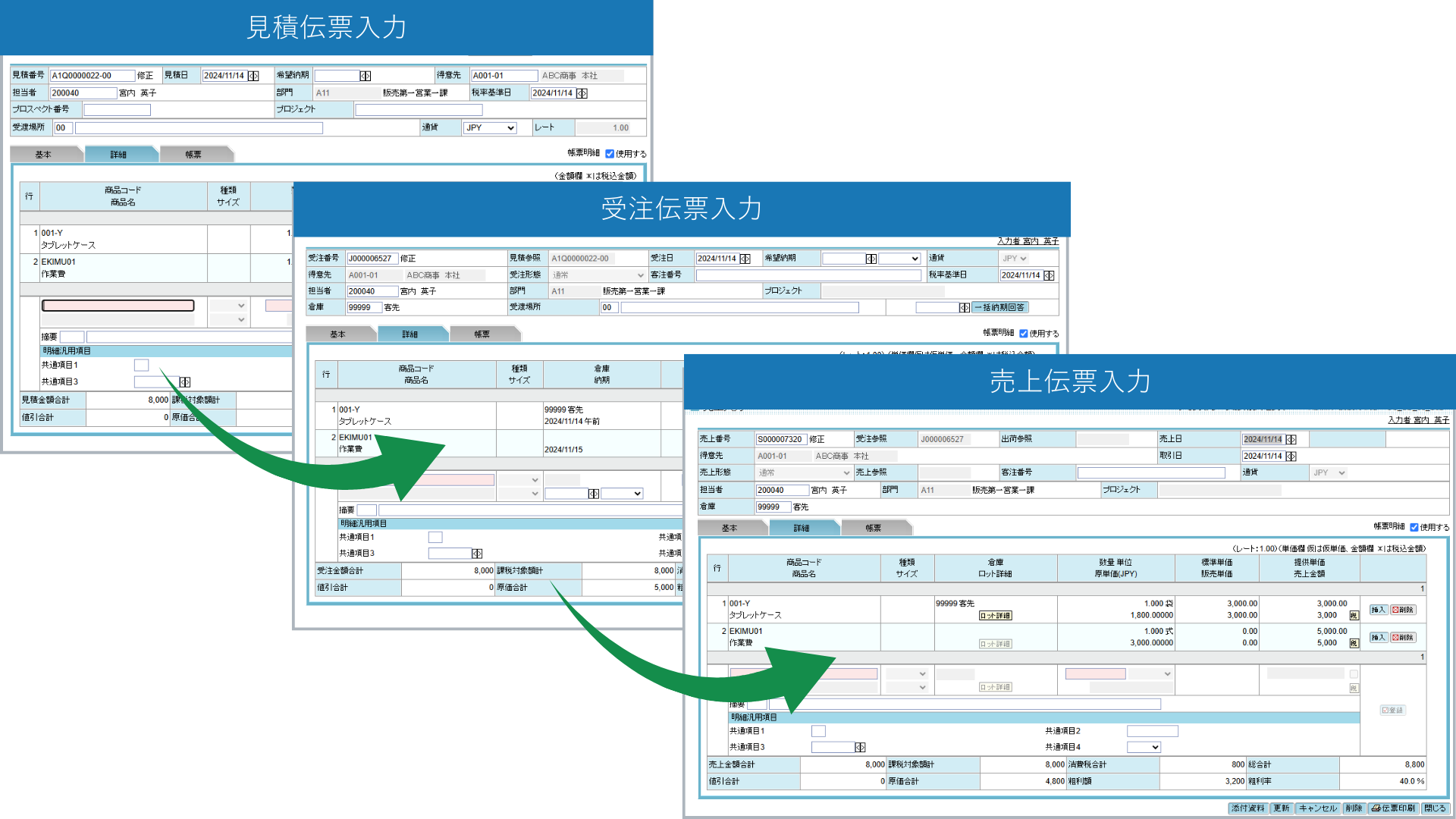The width and height of the screenshot is (1456, 819).
Task: Click 挿入 on 001-Y sales row
Action: (x=1378, y=610)
